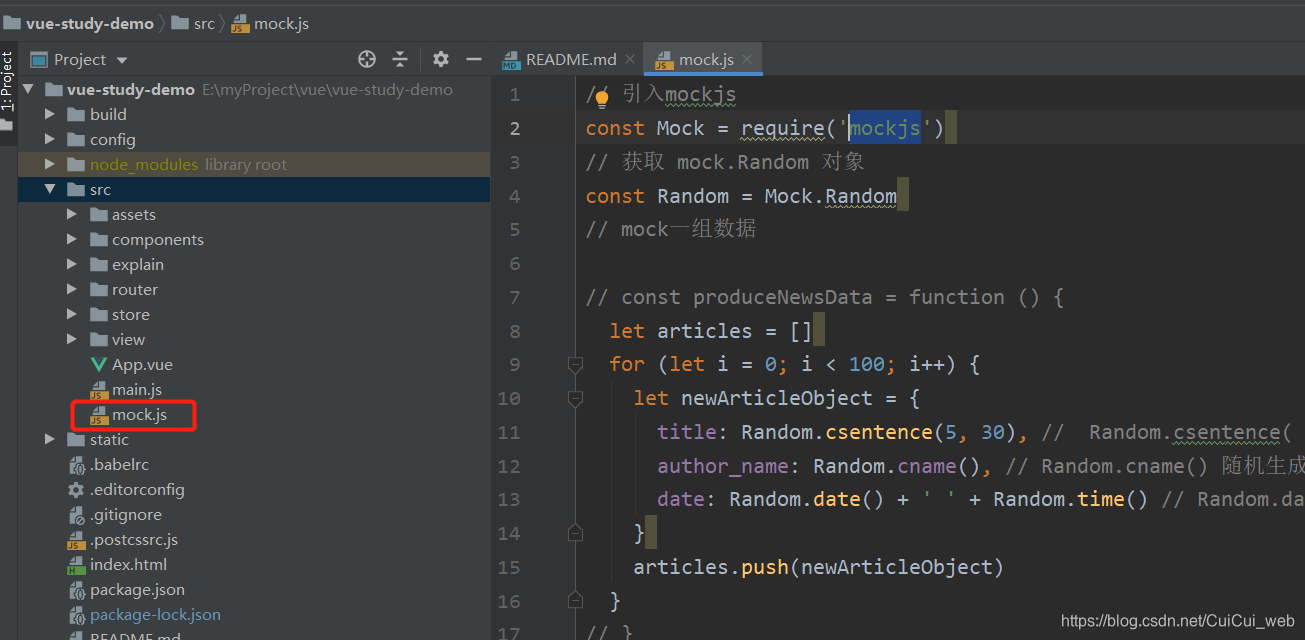This screenshot has width=1305, height=640.
Task: Select the package-lock.json file
Action: (x=155, y=615)
